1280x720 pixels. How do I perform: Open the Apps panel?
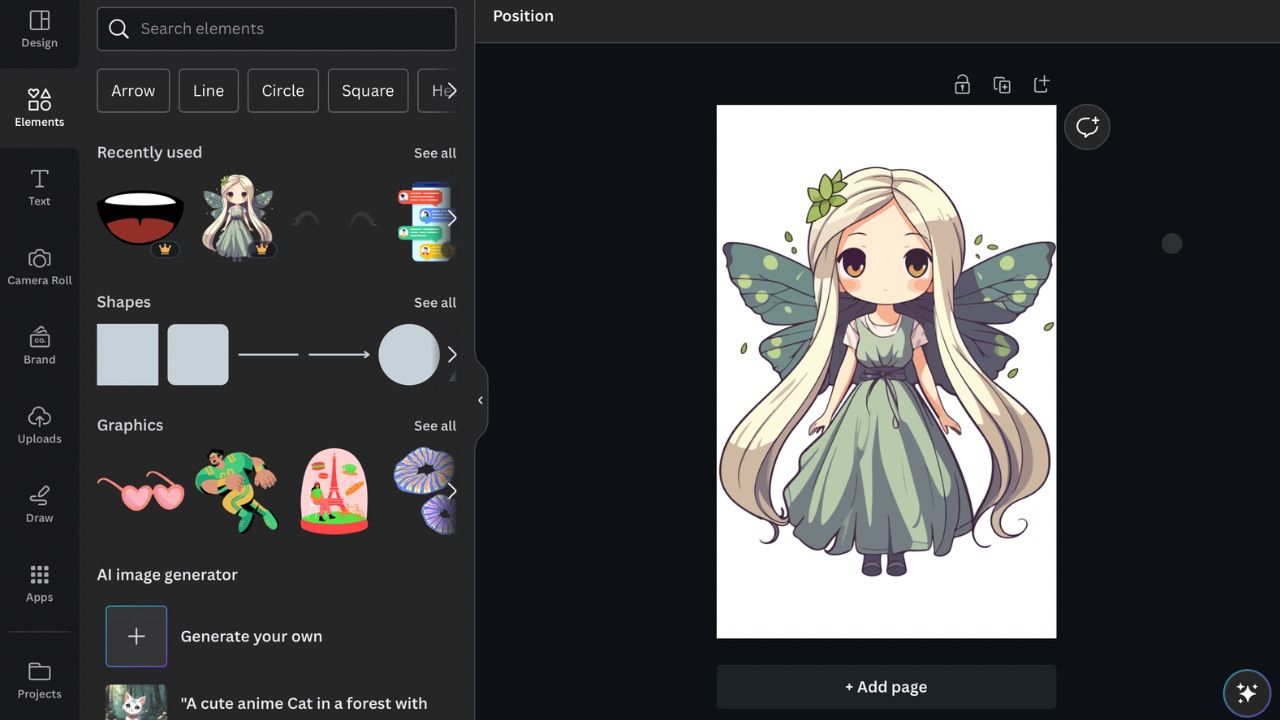[x=39, y=583]
